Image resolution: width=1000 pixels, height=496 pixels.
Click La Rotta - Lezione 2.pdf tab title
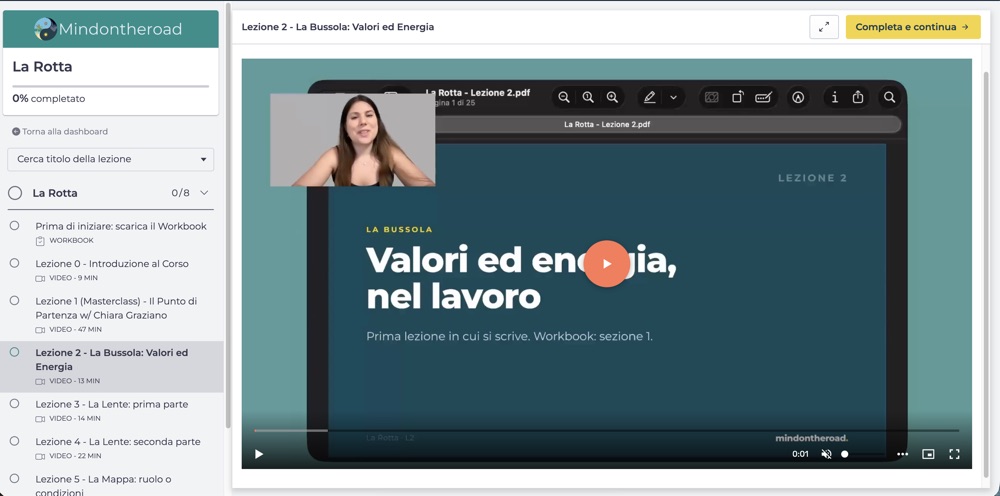(x=607, y=124)
